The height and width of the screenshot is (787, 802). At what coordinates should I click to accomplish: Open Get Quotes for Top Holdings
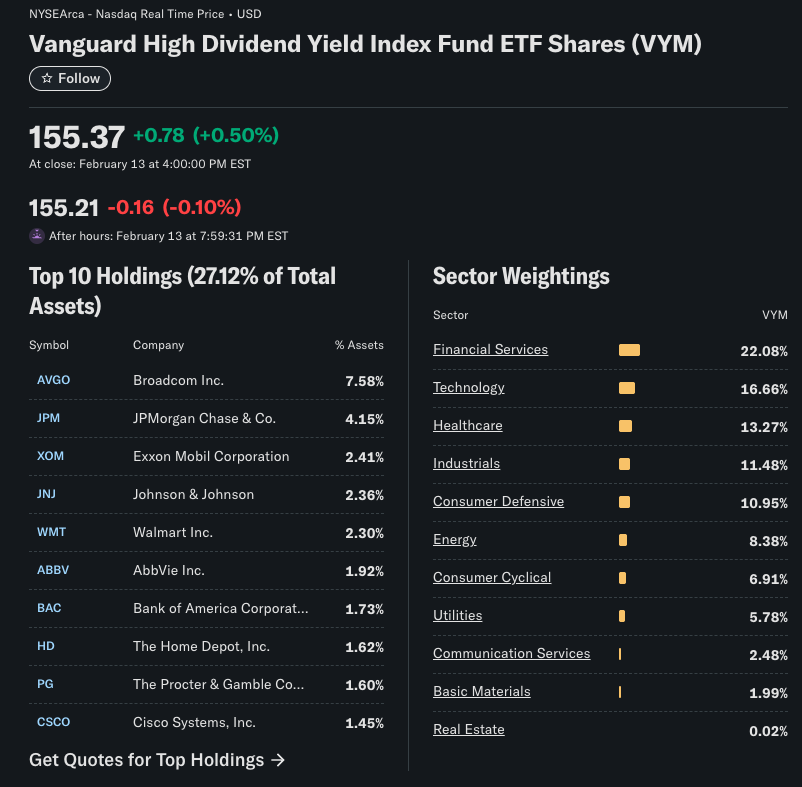tap(157, 760)
